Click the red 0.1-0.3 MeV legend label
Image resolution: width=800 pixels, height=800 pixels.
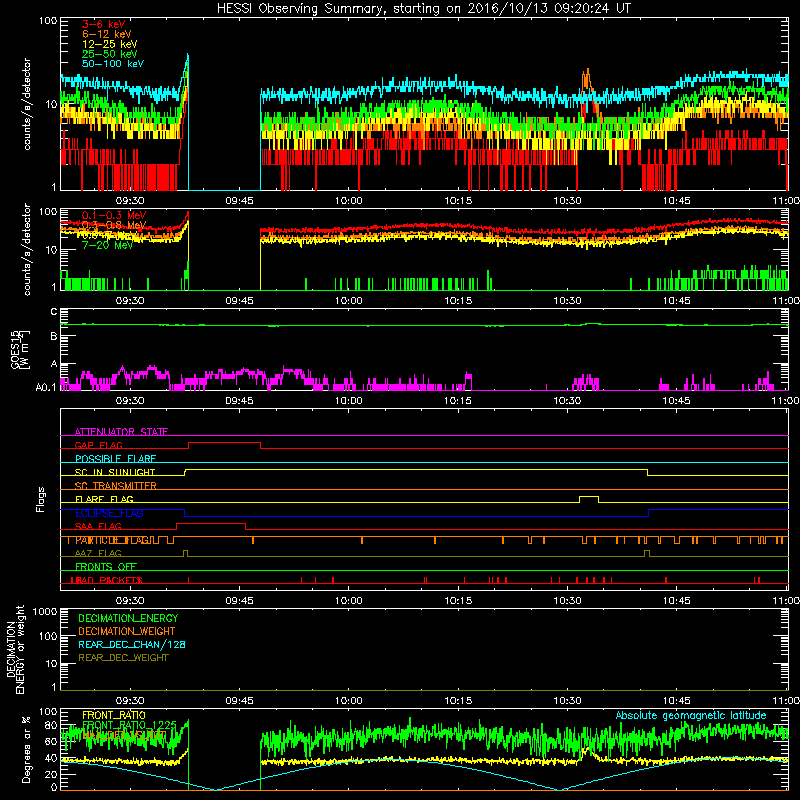(114, 215)
